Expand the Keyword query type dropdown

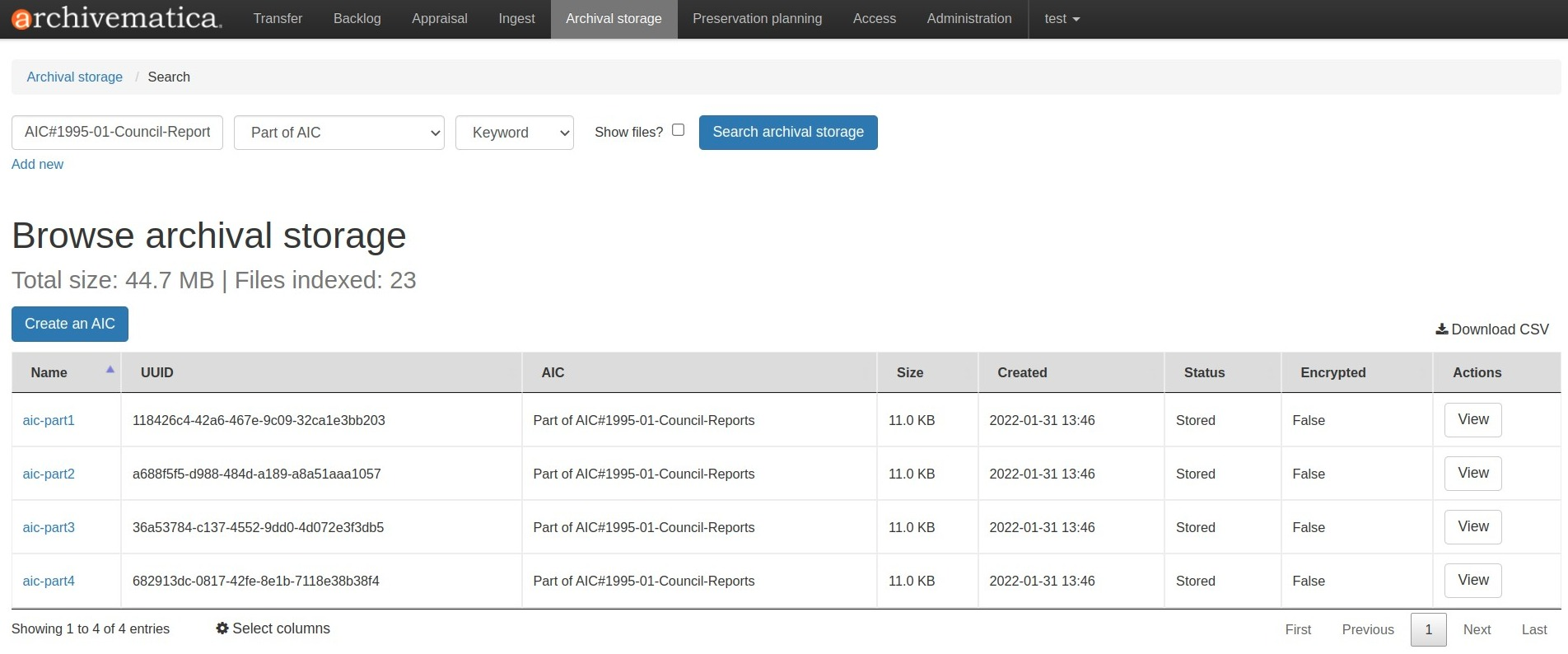(514, 133)
